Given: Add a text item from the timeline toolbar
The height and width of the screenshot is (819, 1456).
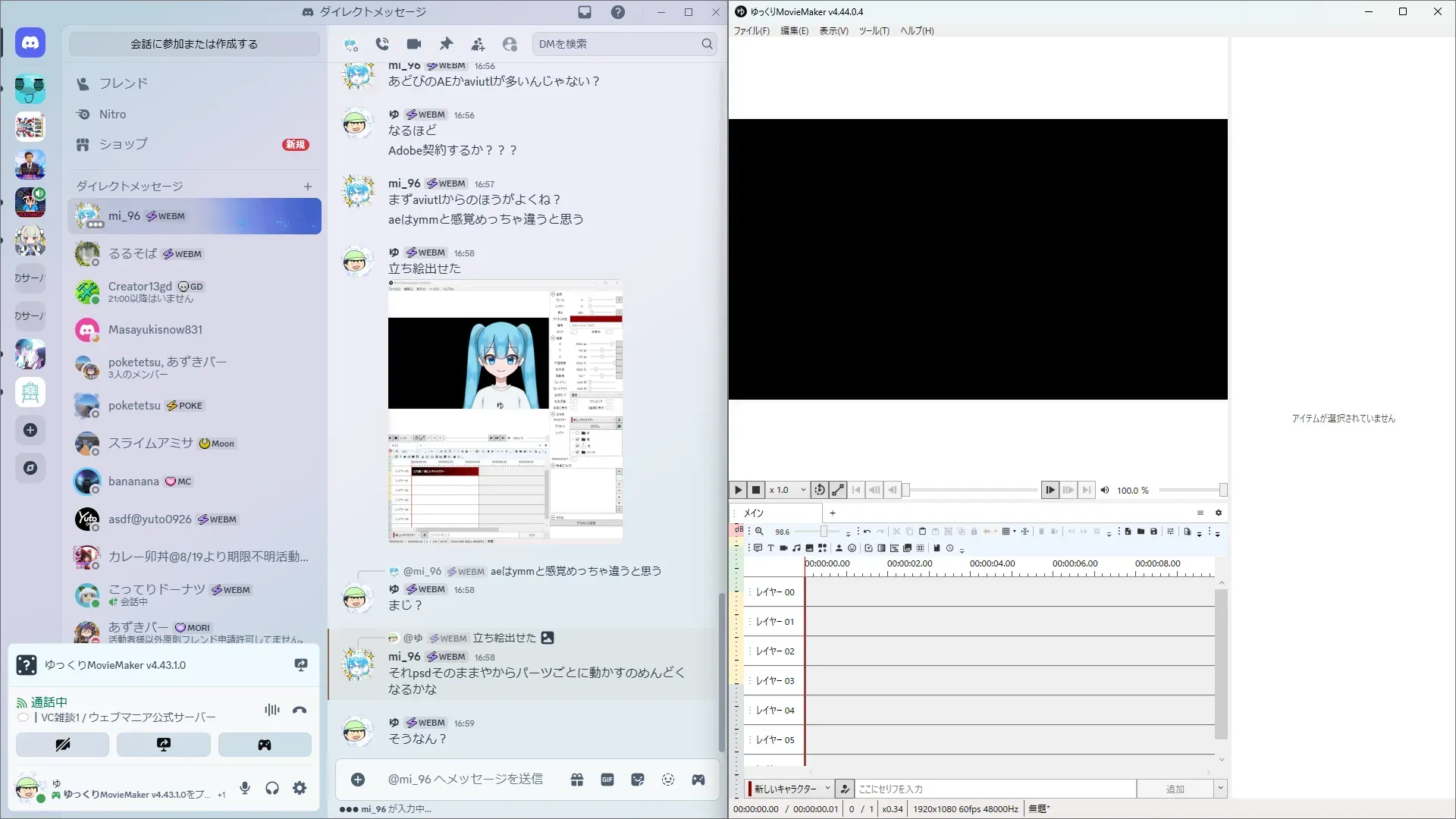Looking at the screenshot, I should (770, 548).
